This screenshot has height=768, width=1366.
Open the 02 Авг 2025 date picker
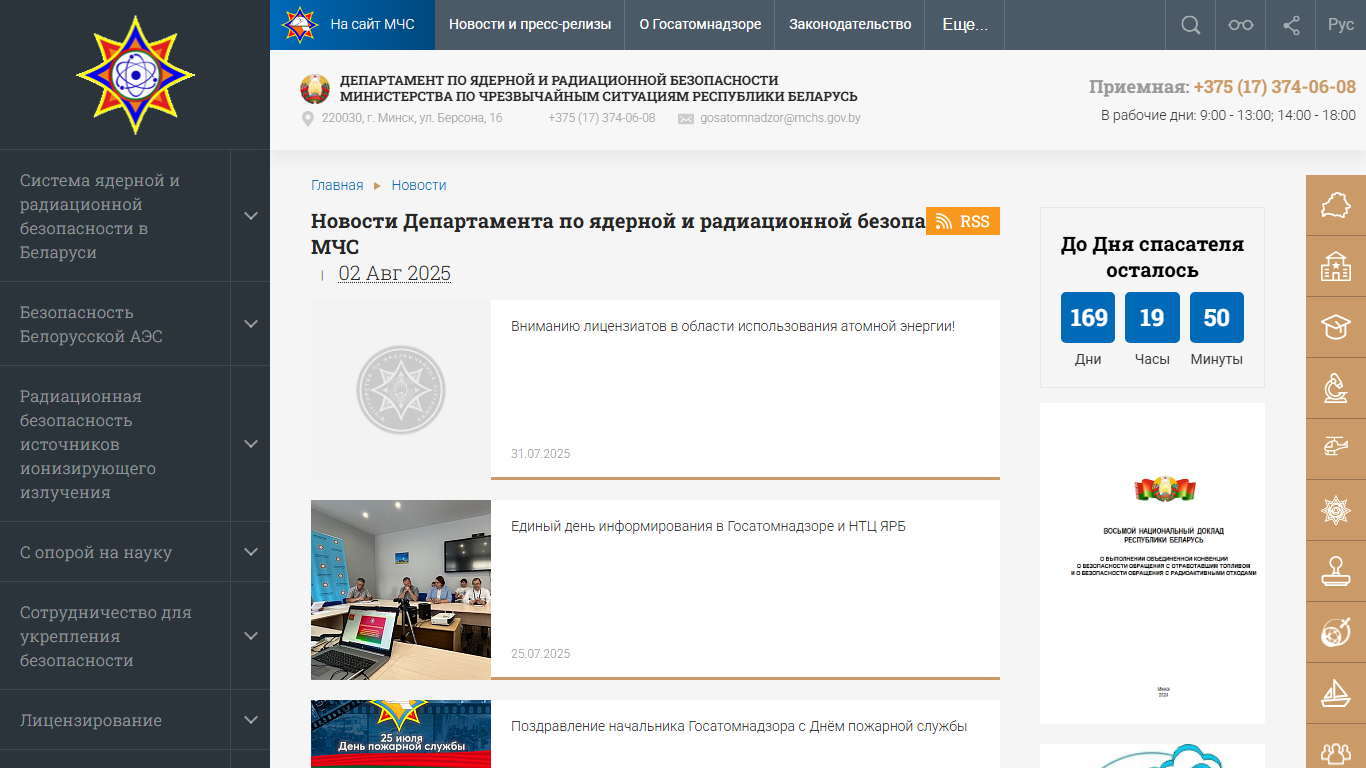(x=395, y=274)
